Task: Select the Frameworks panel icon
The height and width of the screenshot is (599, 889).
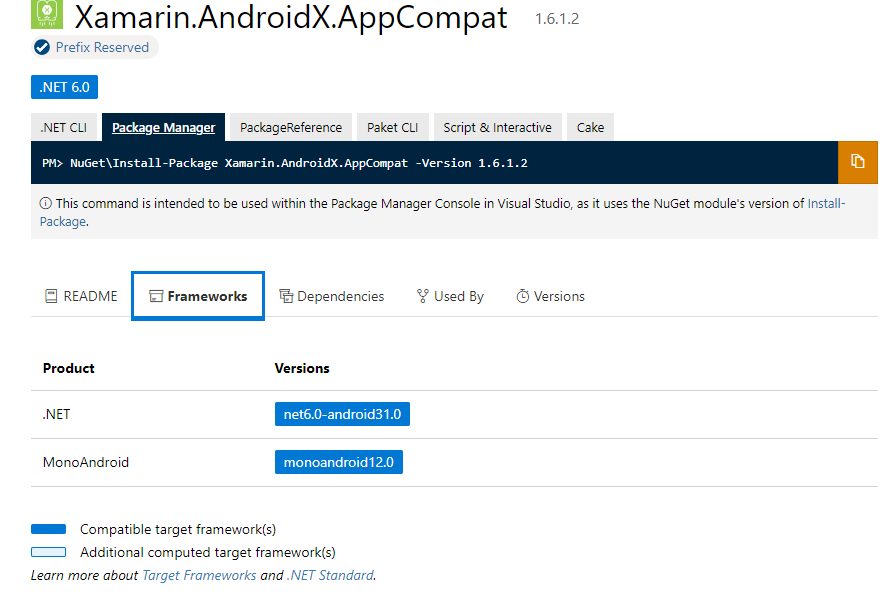Action: [x=157, y=295]
